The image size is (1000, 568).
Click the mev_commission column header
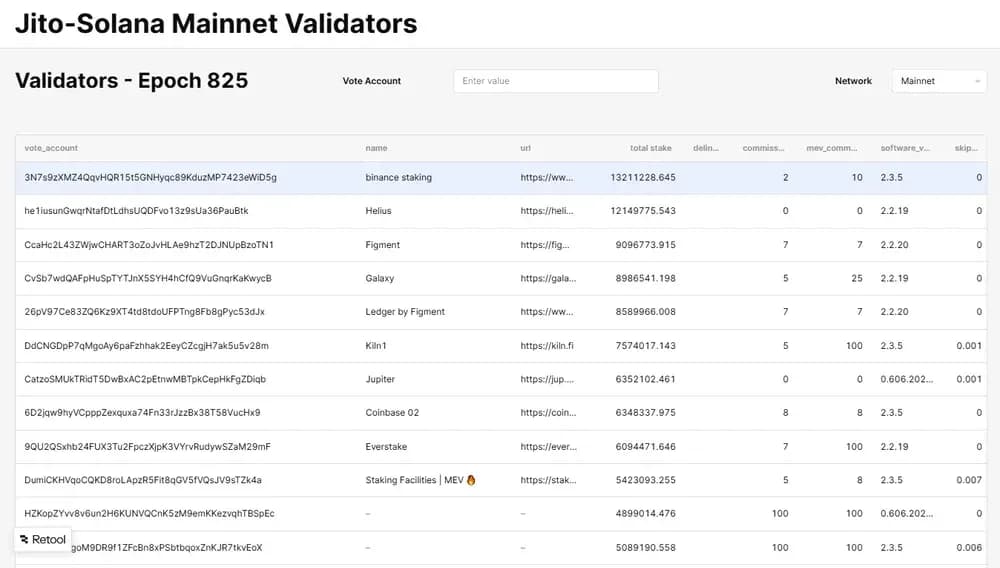(x=832, y=148)
